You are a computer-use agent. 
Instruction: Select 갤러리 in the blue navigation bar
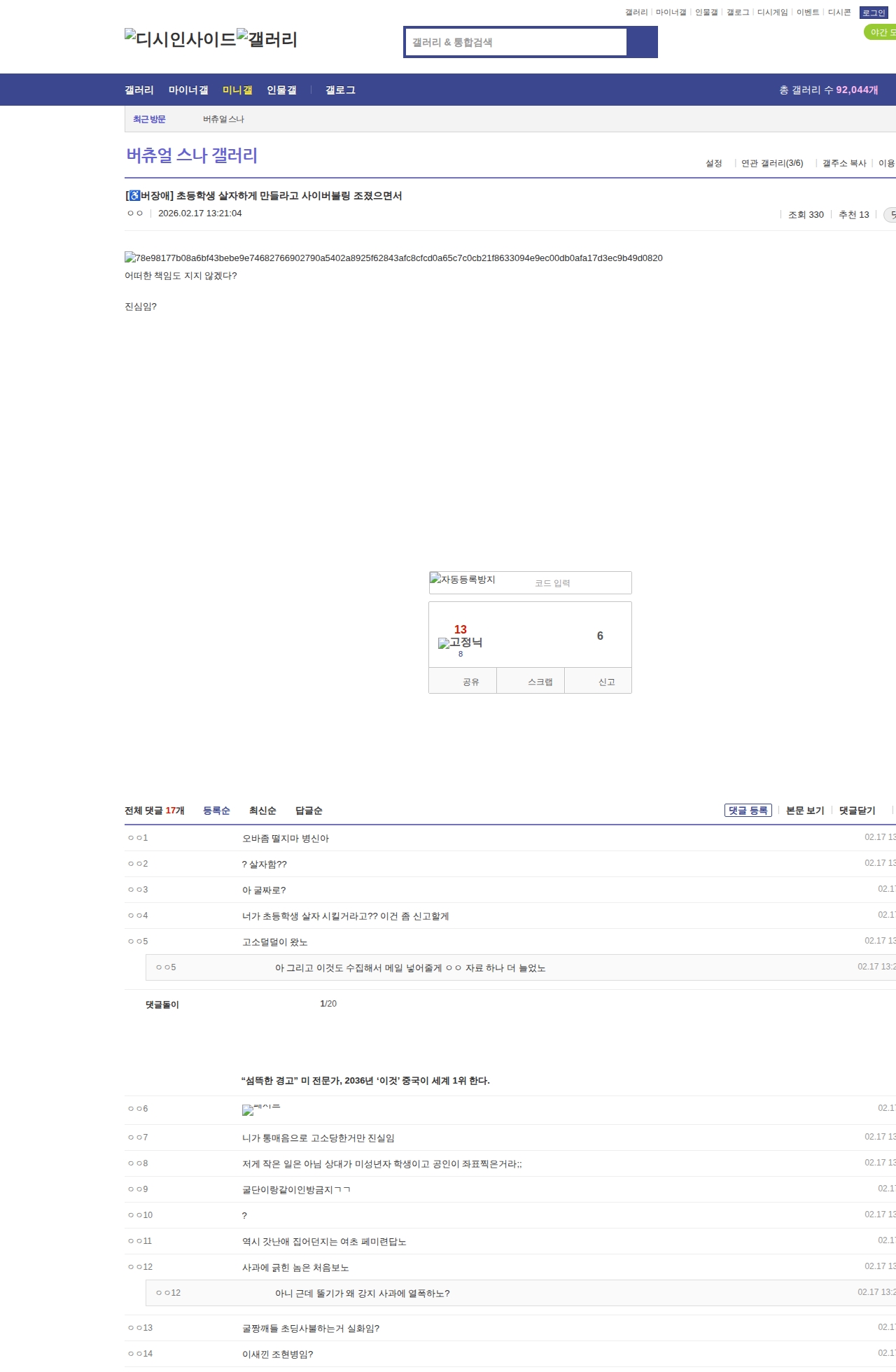[x=139, y=90]
